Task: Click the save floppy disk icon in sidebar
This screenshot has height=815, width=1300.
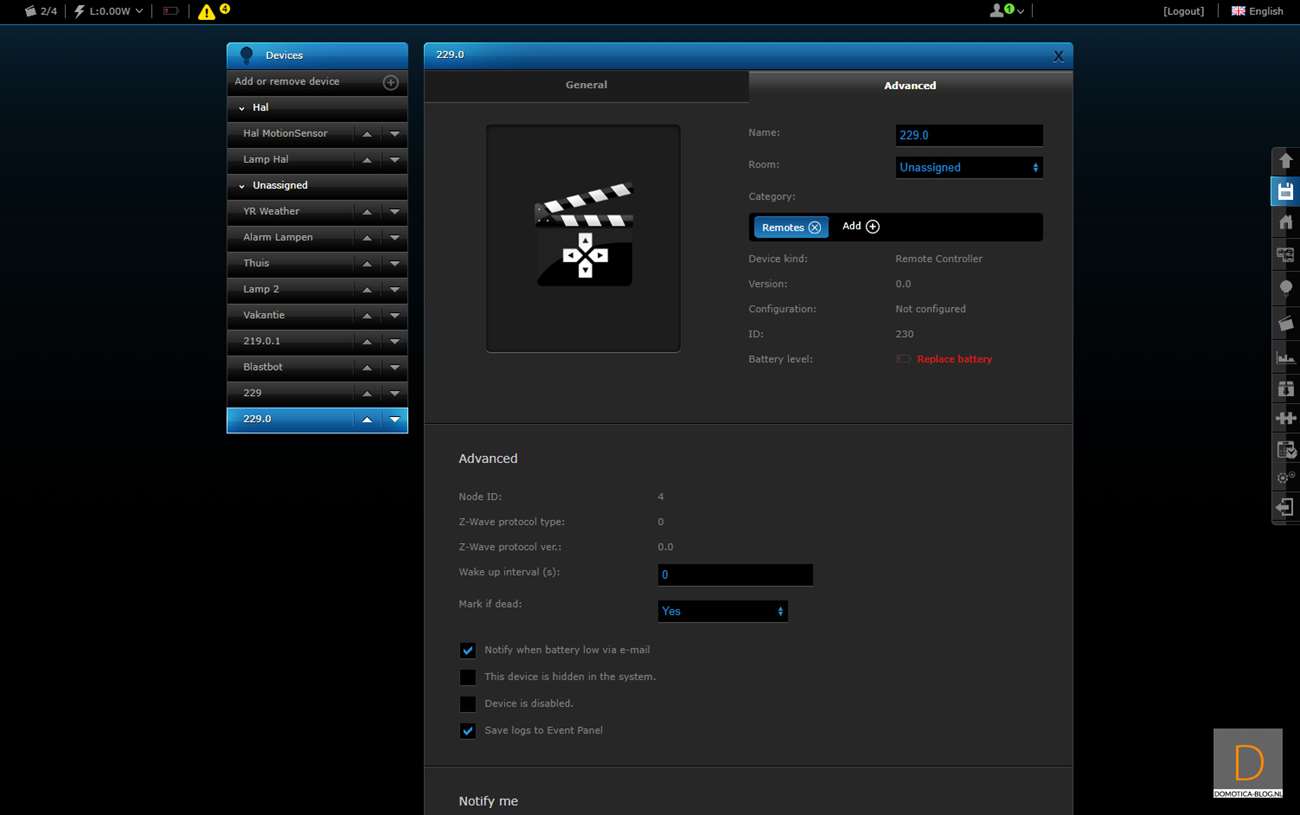Action: (1285, 191)
